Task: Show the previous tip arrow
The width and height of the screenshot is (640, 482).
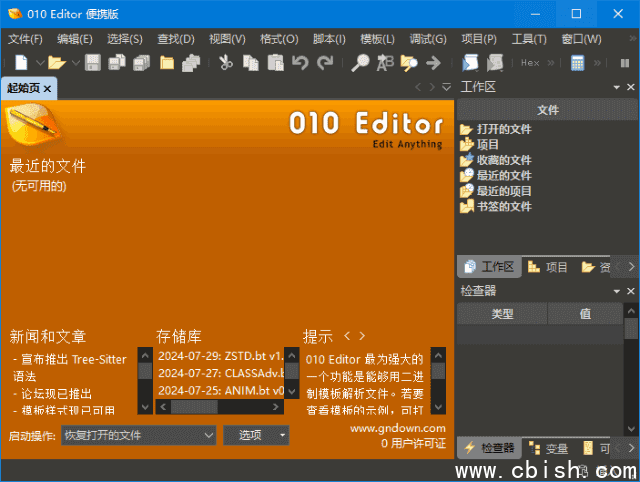Action: click(347, 336)
